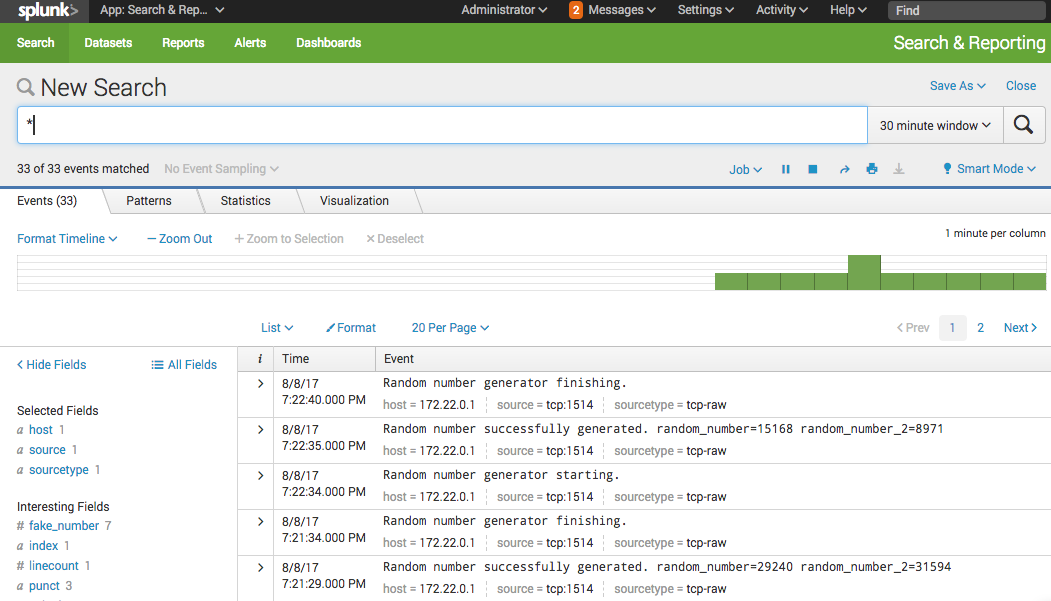Open the Smart Mode dropdown

click(x=989, y=169)
